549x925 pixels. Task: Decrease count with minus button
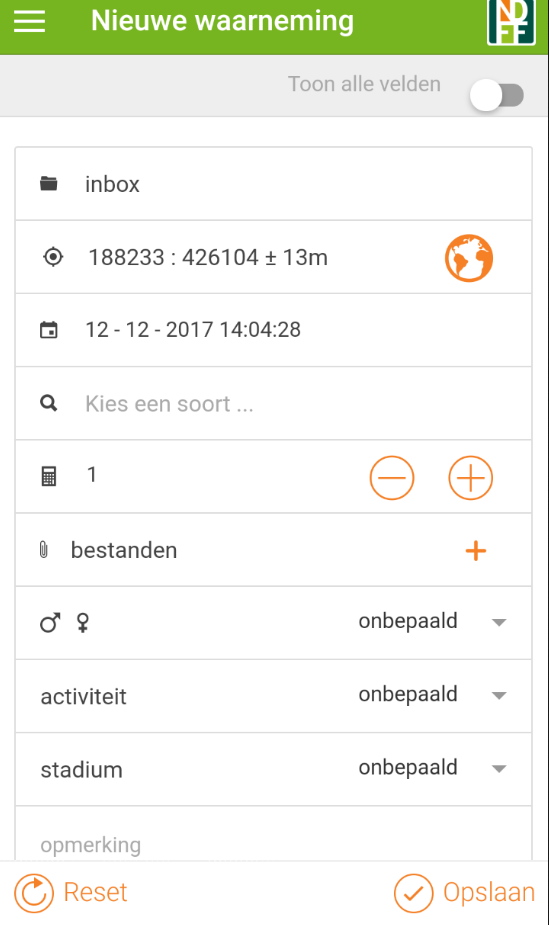click(x=392, y=478)
